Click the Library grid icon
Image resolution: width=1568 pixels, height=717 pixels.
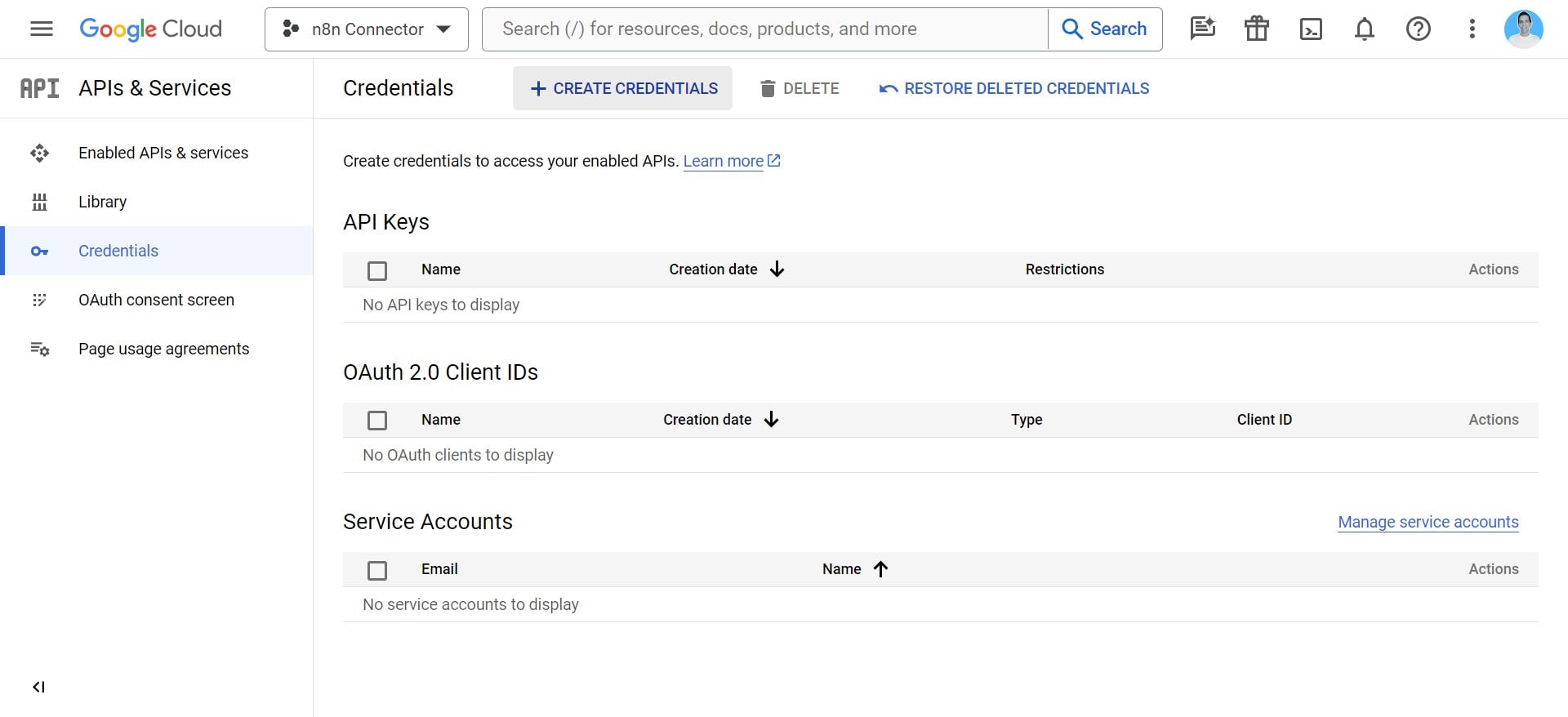[x=39, y=202]
